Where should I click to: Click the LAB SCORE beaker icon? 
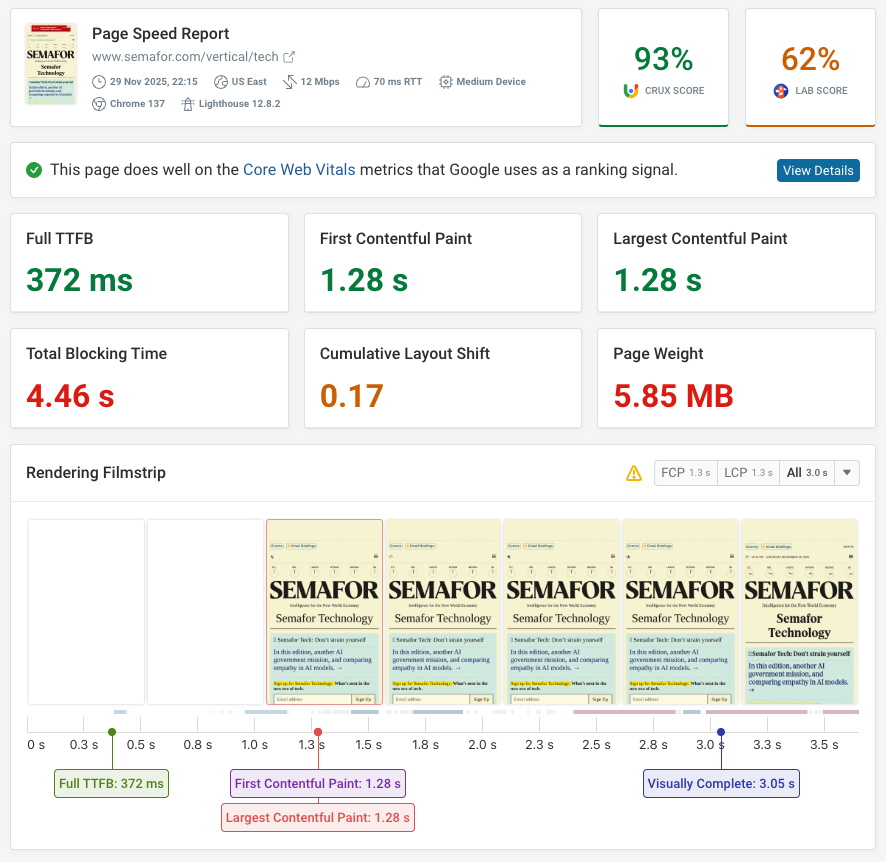click(x=780, y=91)
